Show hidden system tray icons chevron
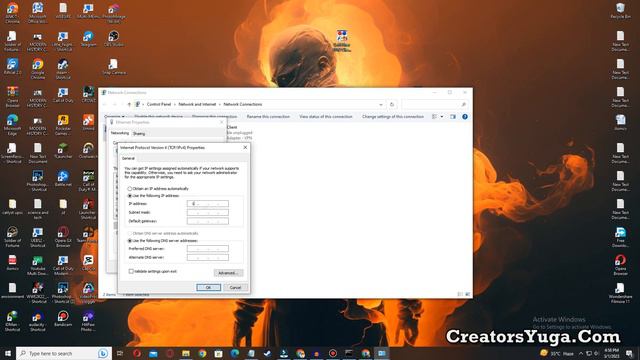640x360 pixels. (581, 353)
